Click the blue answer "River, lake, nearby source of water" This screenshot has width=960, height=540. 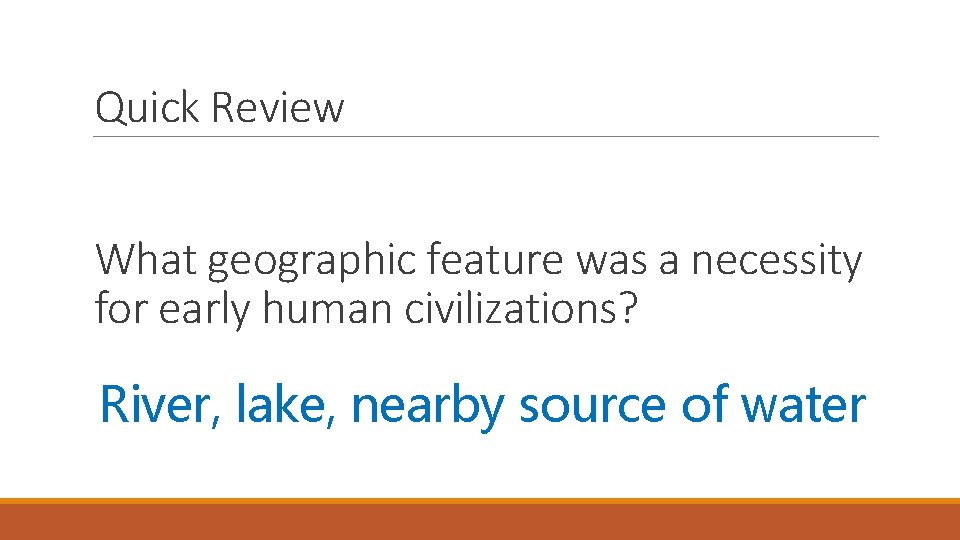pos(482,406)
